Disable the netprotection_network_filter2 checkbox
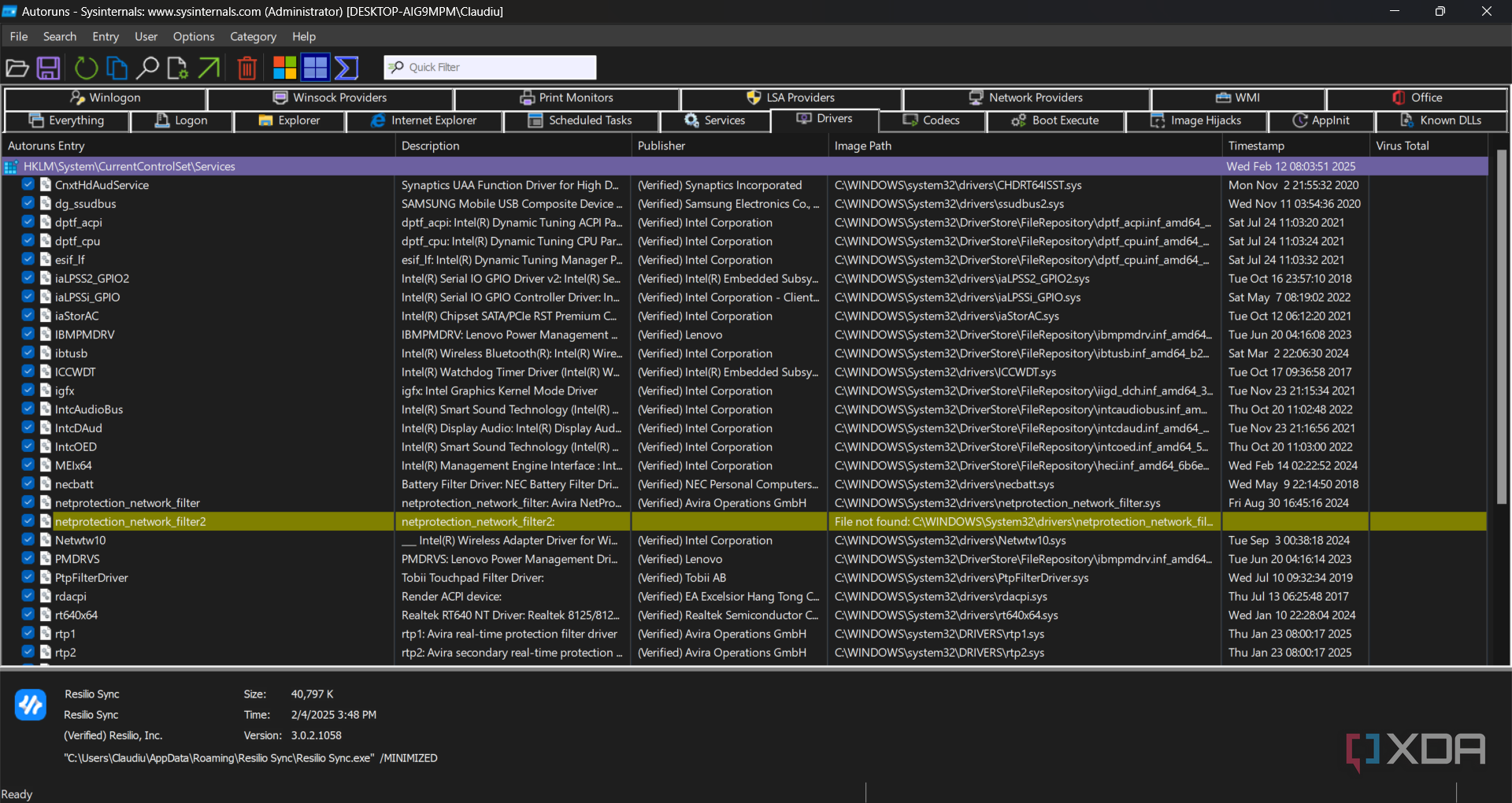 click(28, 520)
